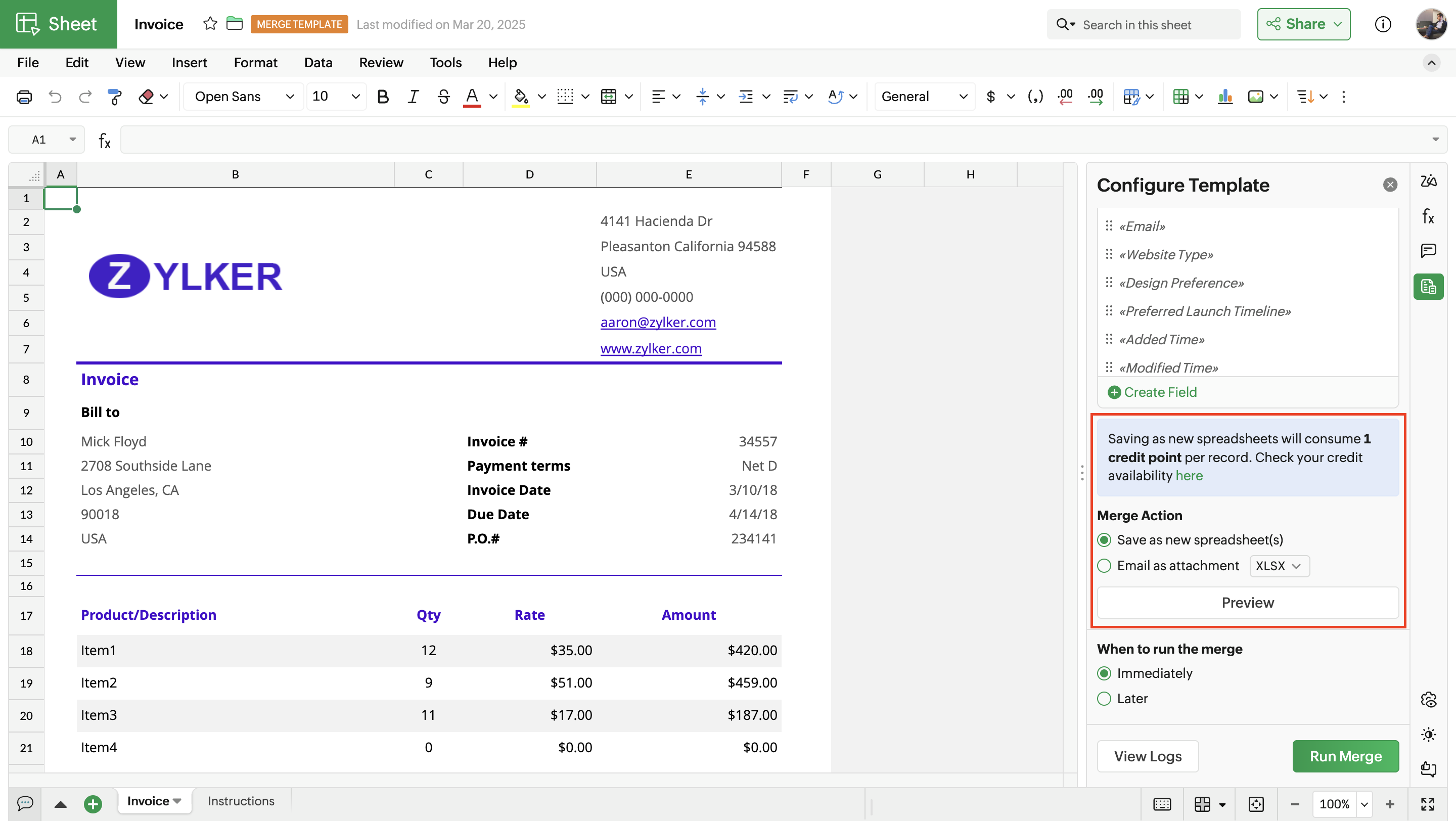This screenshot has width=1456, height=821.
Task: Toggle strikethrough formatting
Action: pos(444,97)
